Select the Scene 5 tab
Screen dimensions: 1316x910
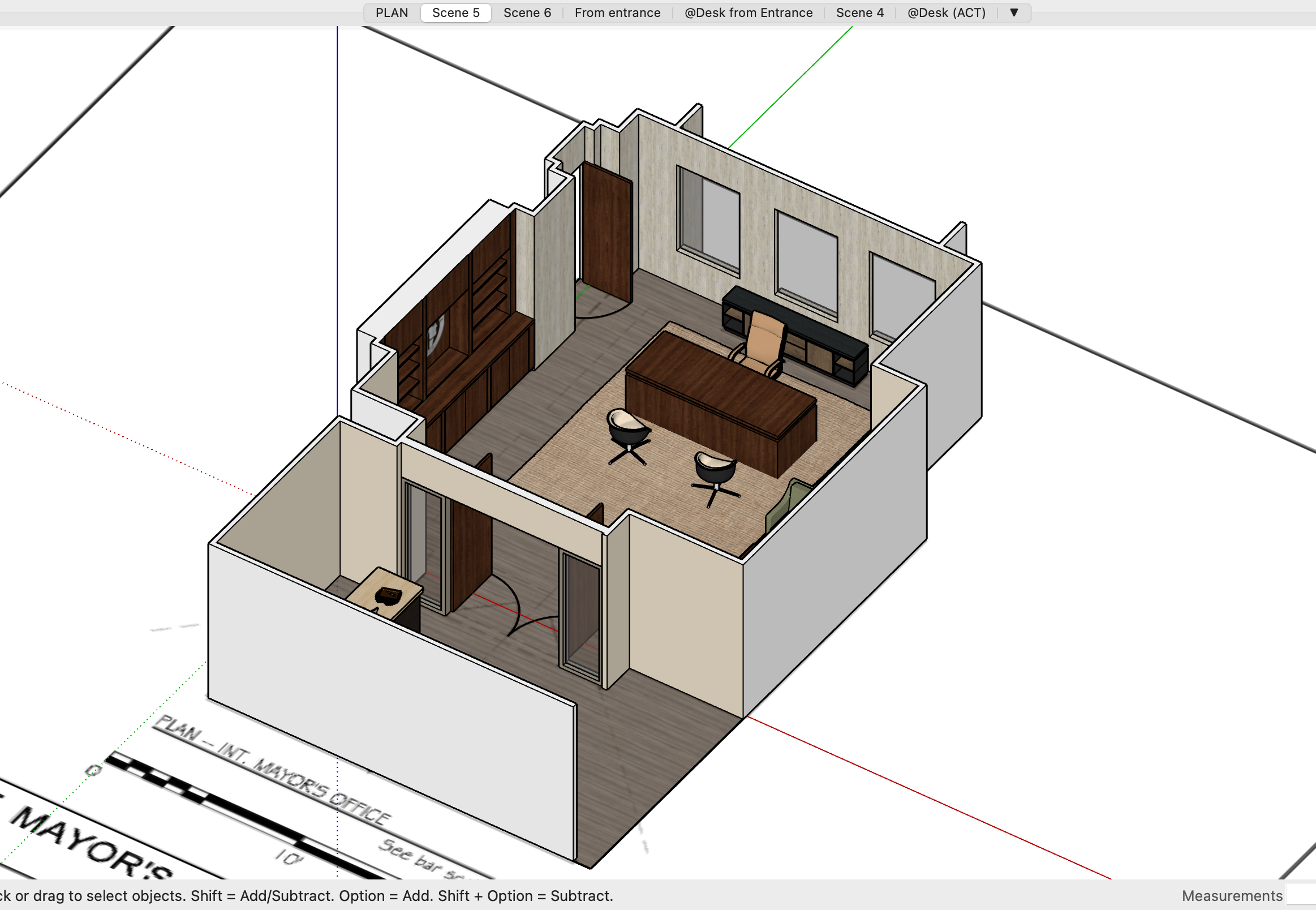click(455, 12)
